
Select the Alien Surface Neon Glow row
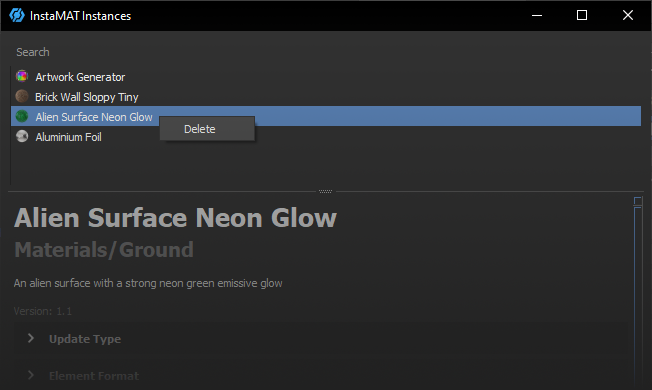click(326, 116)
